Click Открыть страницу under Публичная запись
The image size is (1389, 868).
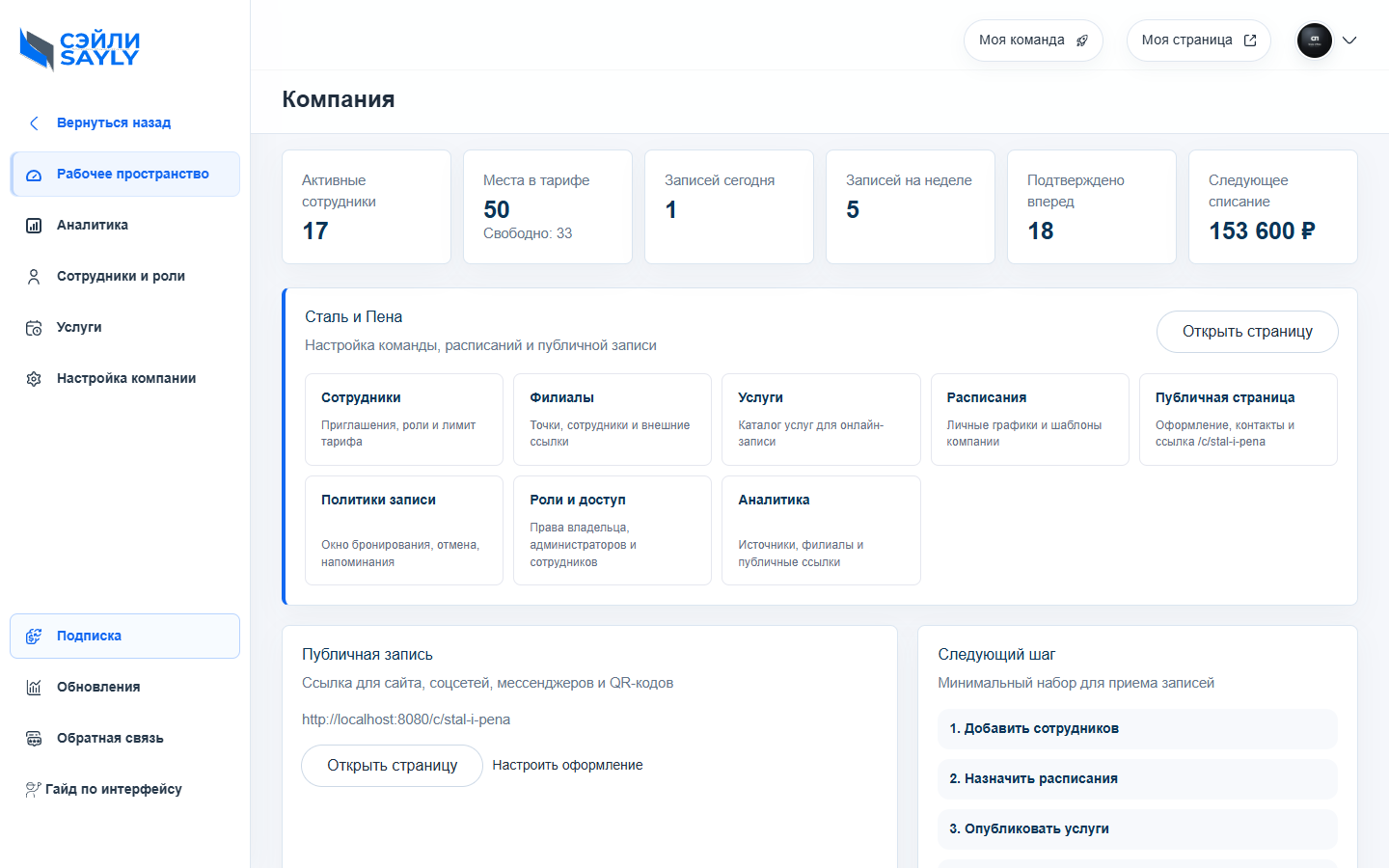[x=392, y=766]
